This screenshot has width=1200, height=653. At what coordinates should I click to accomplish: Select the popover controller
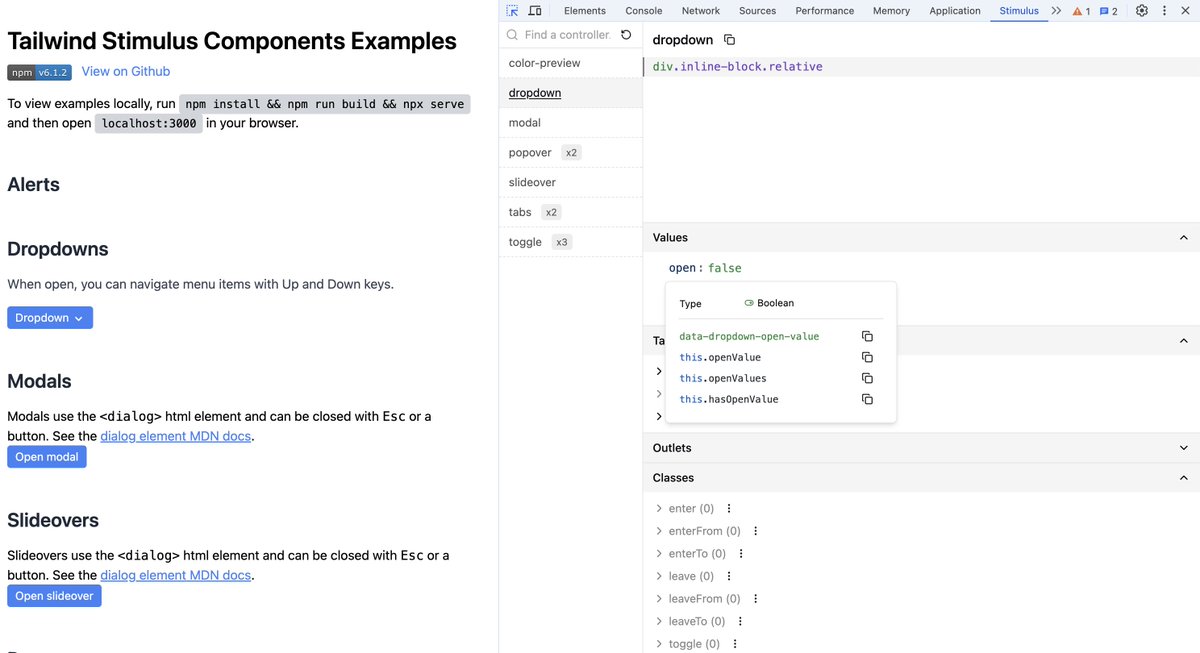pyautogui.click(x=571, y=153)
